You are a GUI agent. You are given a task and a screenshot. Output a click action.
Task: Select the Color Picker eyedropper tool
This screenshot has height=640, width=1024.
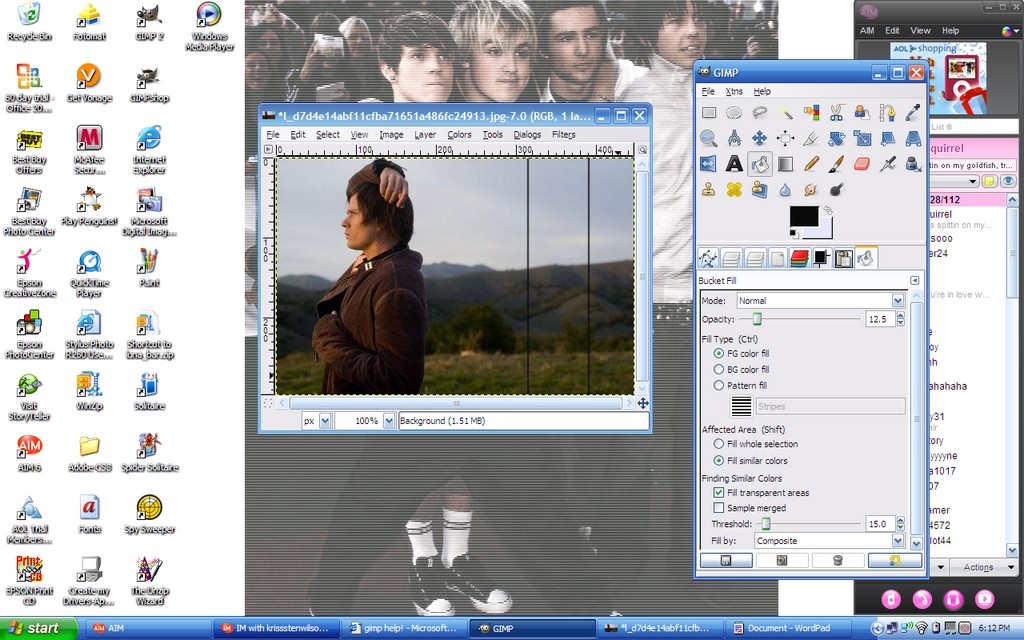[913, 112]
